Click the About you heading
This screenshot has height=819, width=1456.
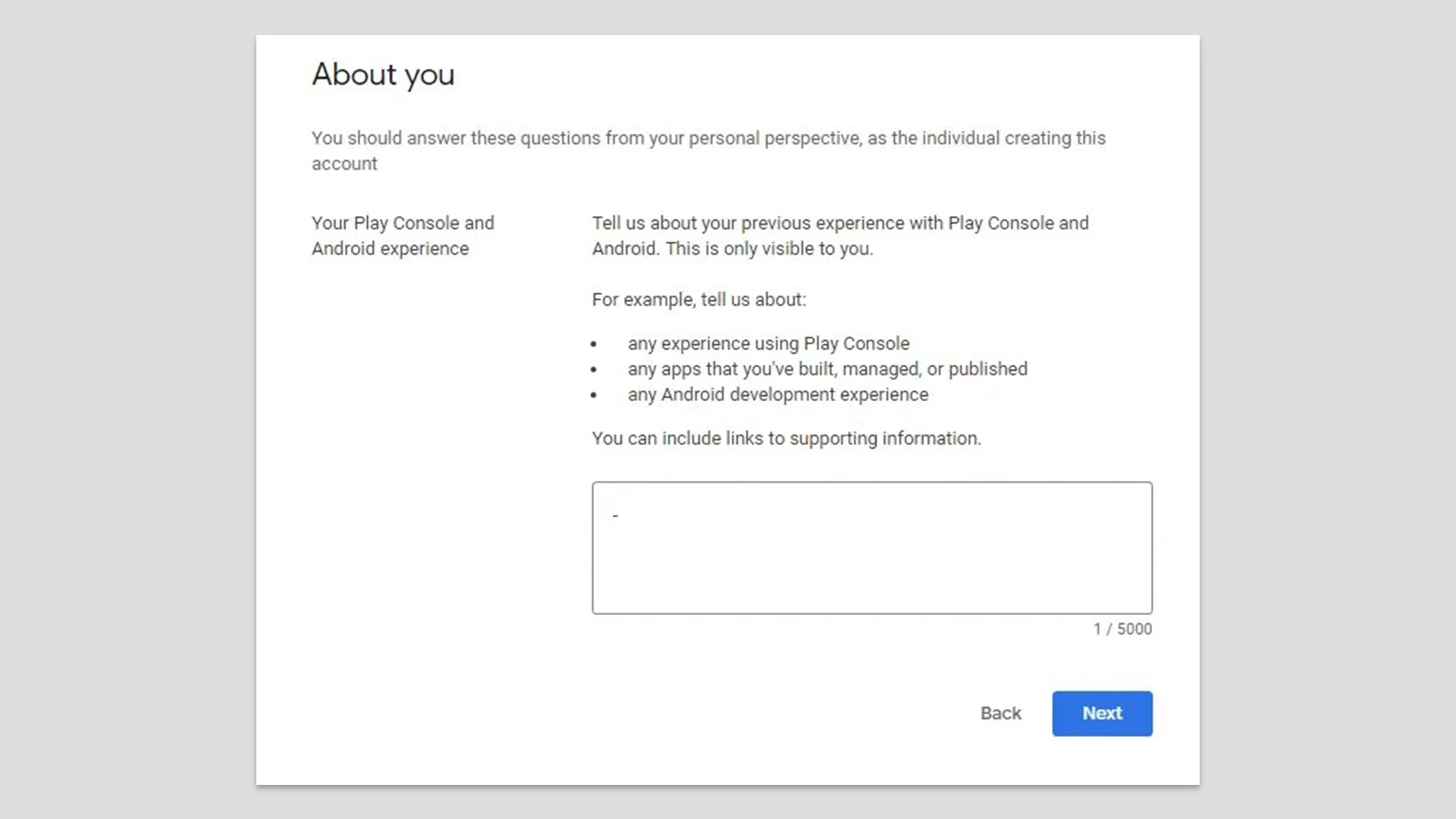click(383, 74)
